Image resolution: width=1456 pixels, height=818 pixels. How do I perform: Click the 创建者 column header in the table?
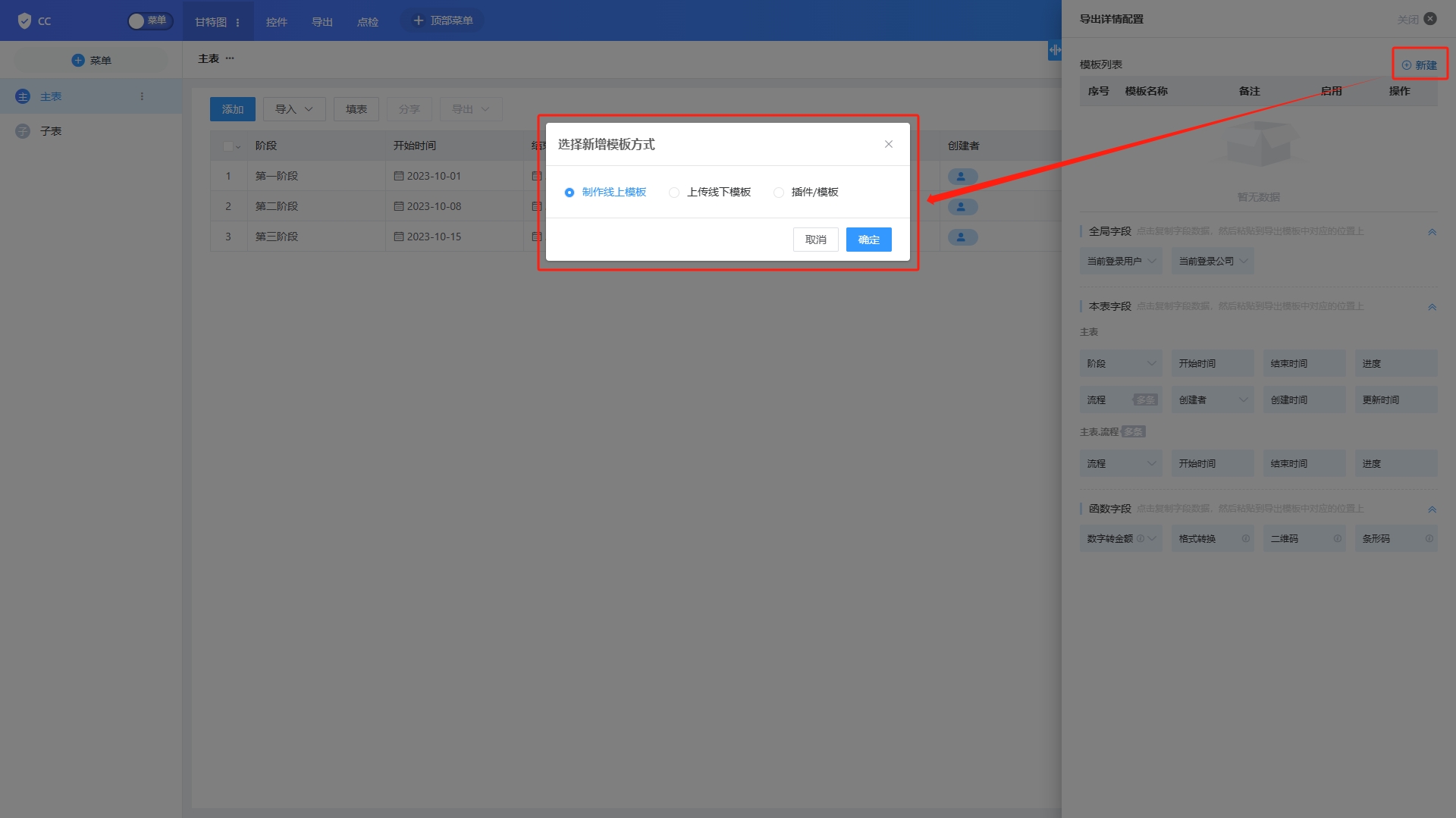click(963, 146)
